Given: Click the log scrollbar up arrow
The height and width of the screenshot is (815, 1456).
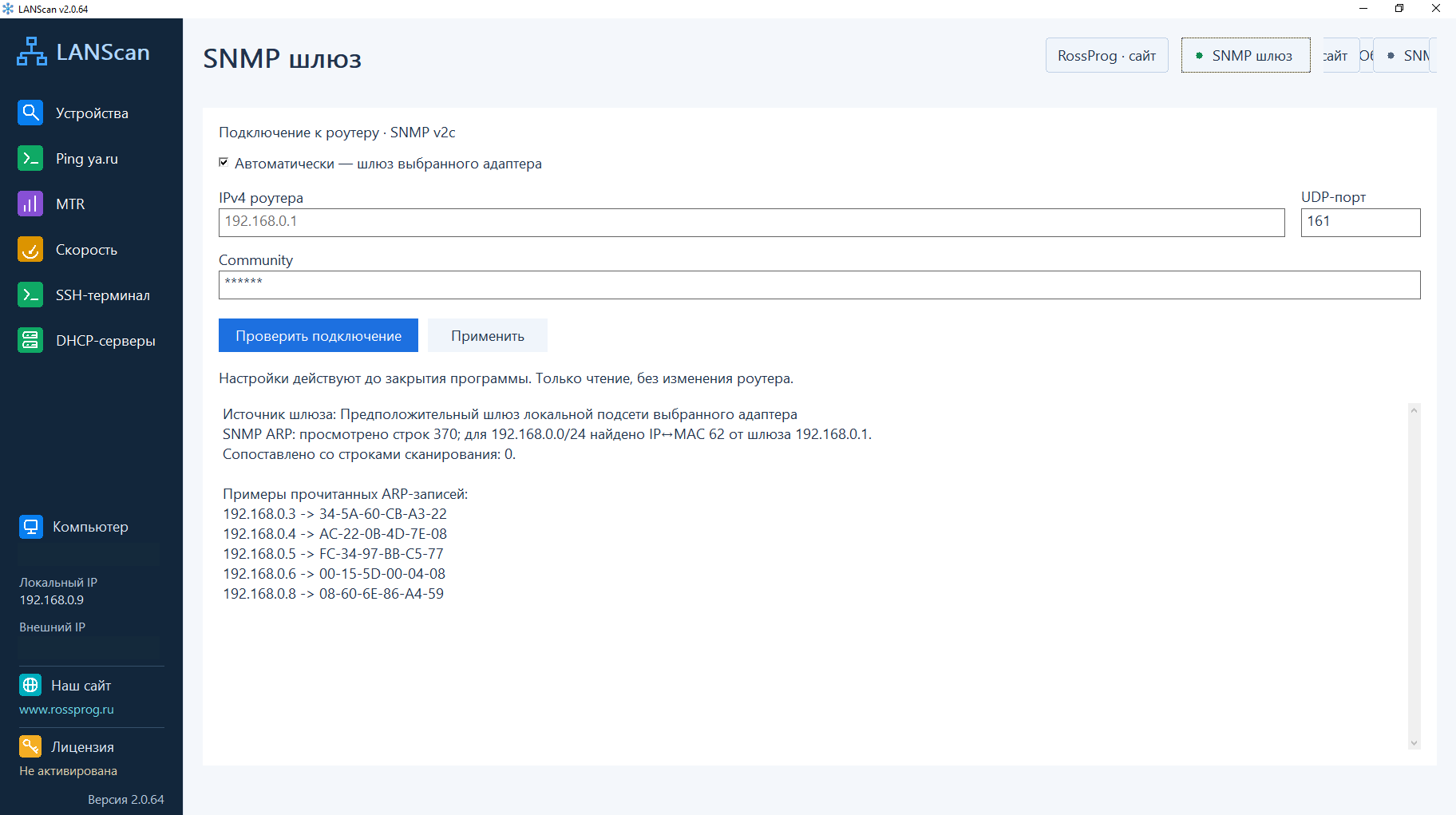Looking at the screenshot, I should tap(1414, 410).
